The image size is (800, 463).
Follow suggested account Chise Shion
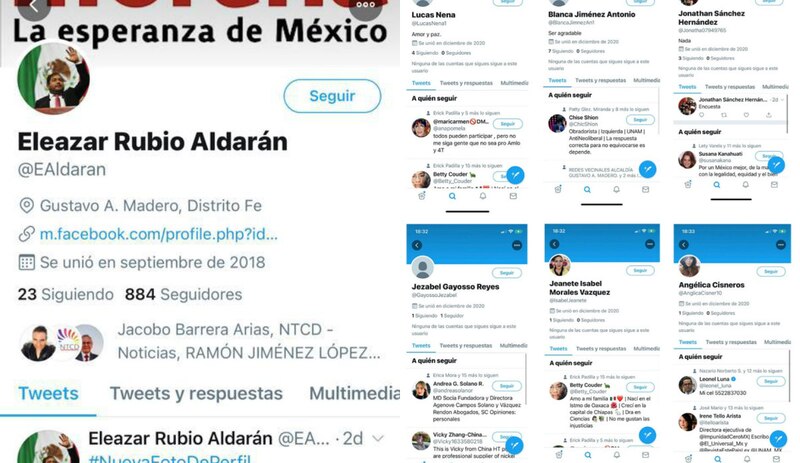click(x=640, y=120)
